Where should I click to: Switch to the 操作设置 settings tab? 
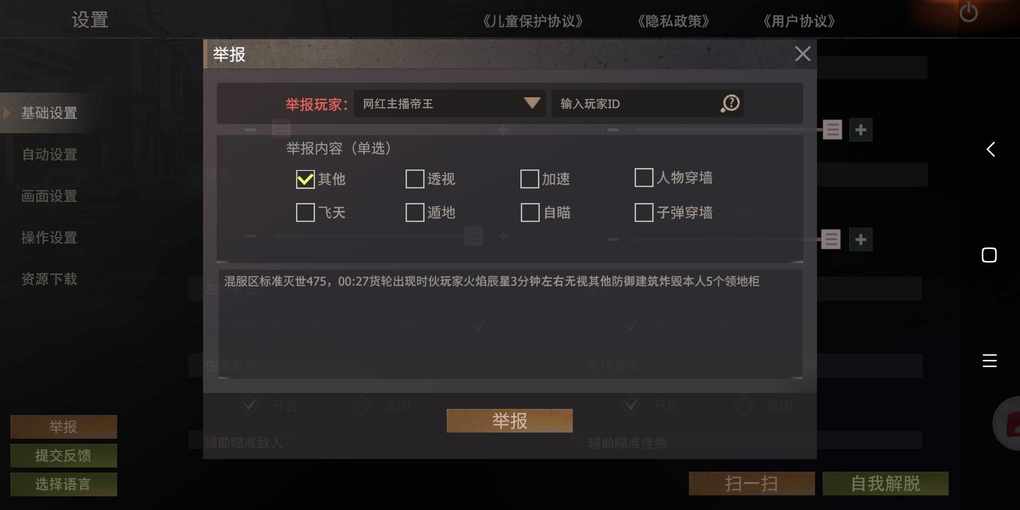49,237
